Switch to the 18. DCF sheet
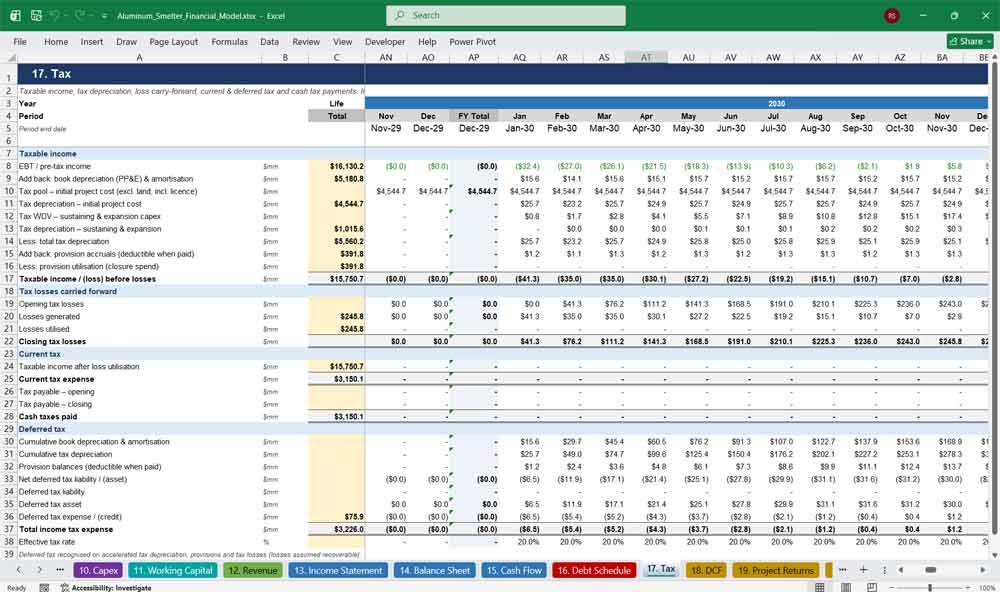Image resolution: width=1000 pixels, height=592 pixels. point(707,570)
